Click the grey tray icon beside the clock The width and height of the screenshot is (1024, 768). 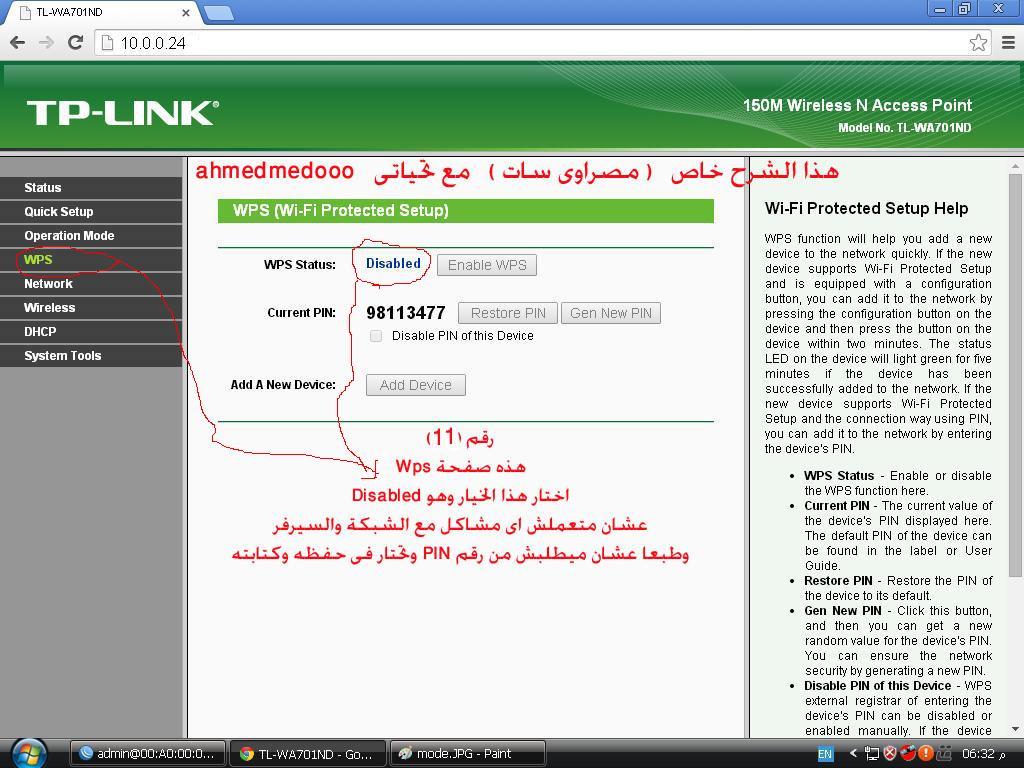click(944, 754)
